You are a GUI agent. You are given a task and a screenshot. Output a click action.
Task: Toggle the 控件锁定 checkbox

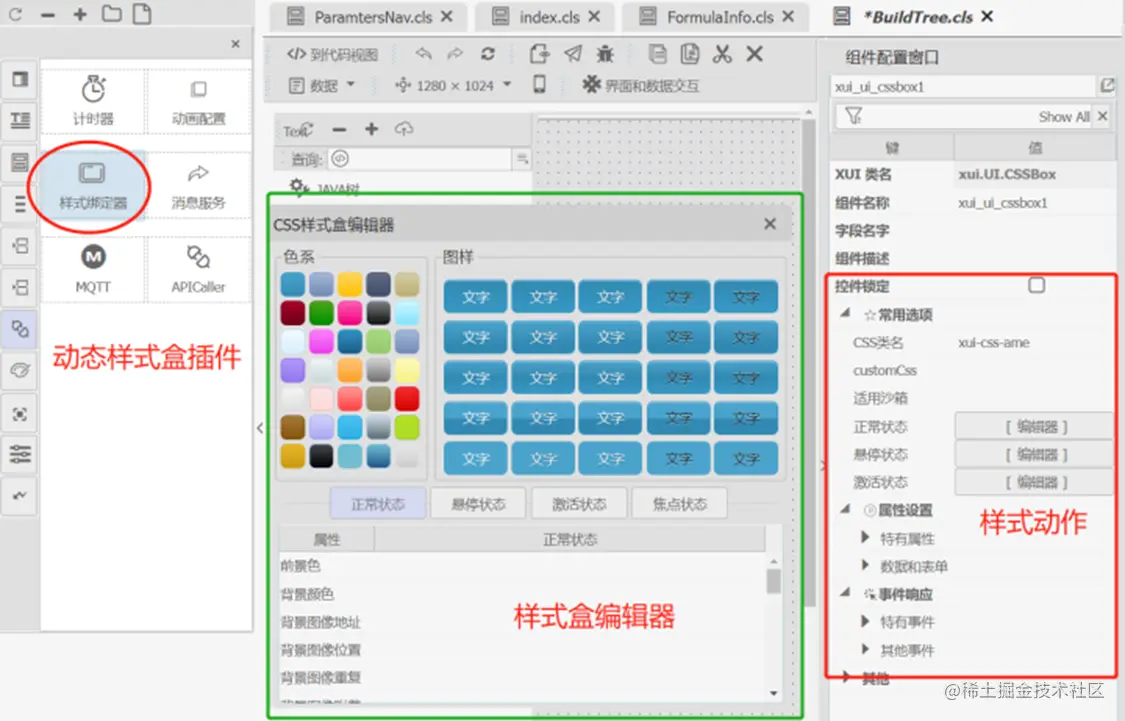point(1036,286)
